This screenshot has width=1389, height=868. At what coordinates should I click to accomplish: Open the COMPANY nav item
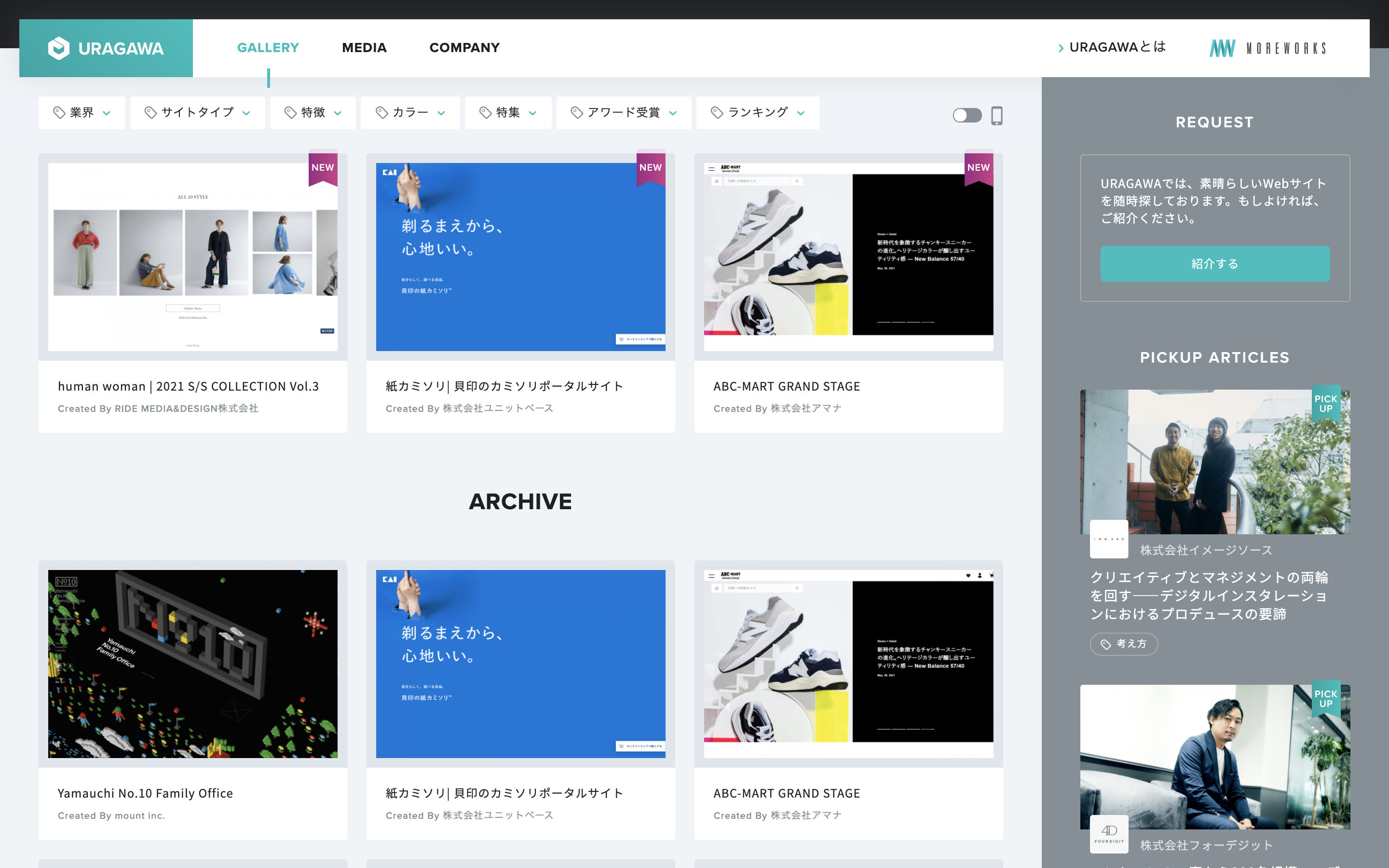(x=464, y=48)
